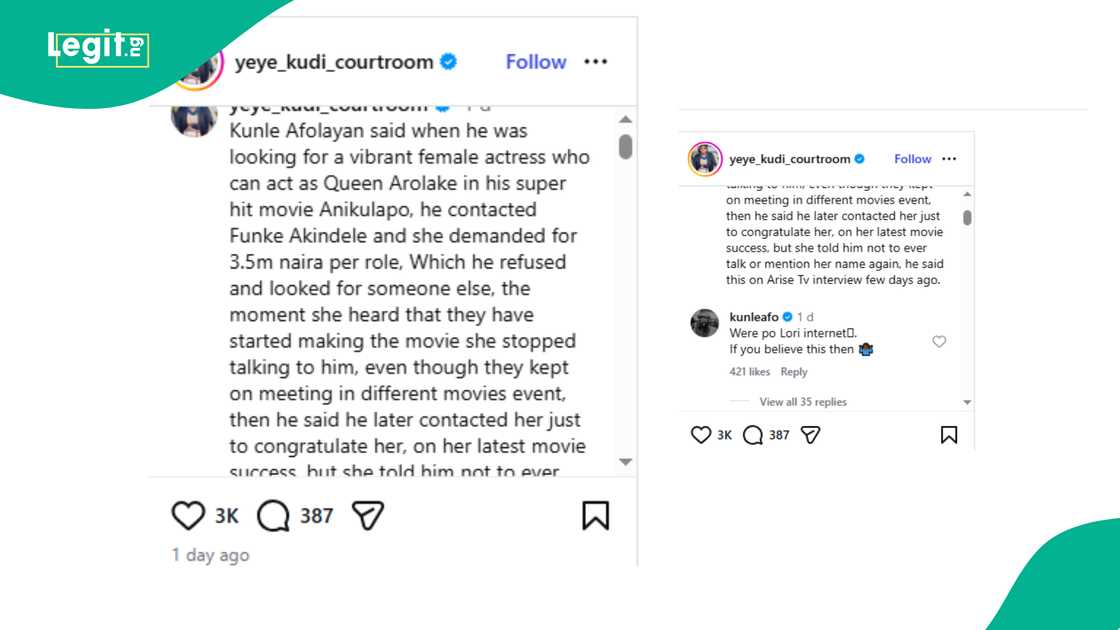Open the three-dot options menu on left post
Viewport: 1120px width, 630px height.
tap(595, 61)
